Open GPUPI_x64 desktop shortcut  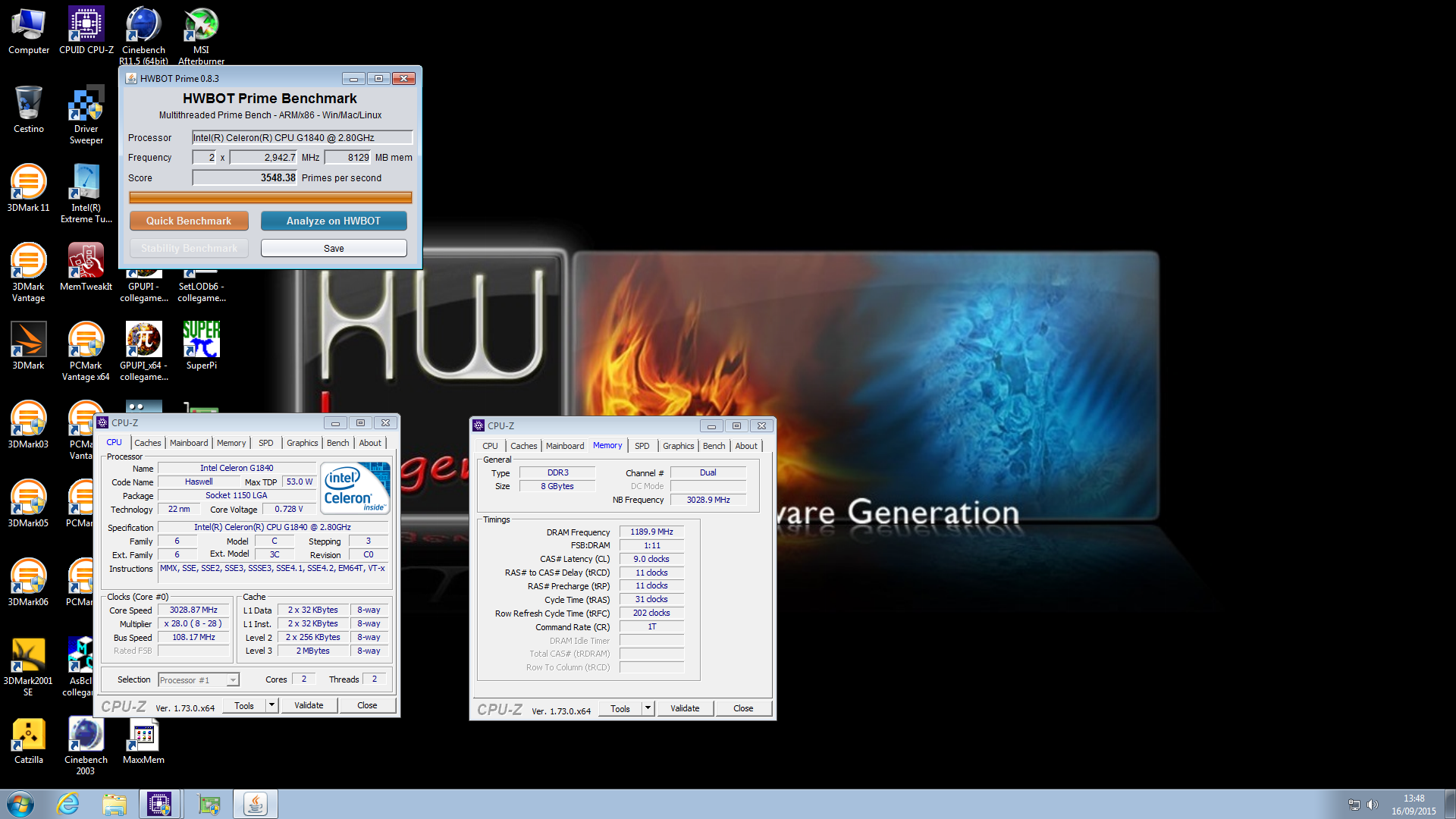(x=143, y=351)
